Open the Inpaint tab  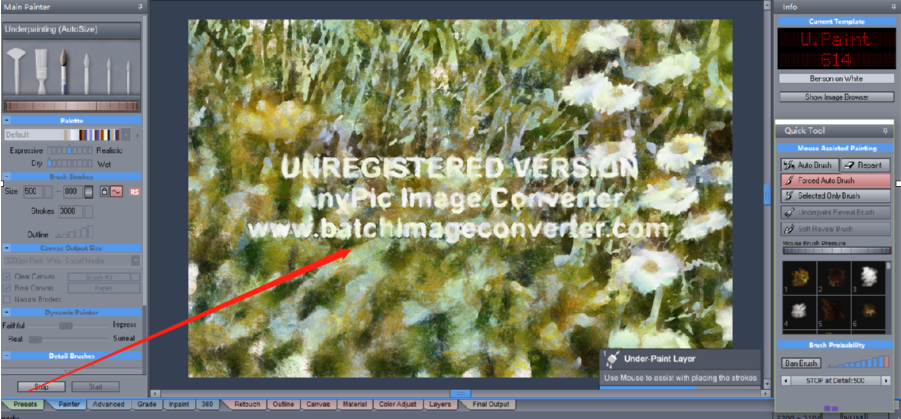tap(179, 404)
